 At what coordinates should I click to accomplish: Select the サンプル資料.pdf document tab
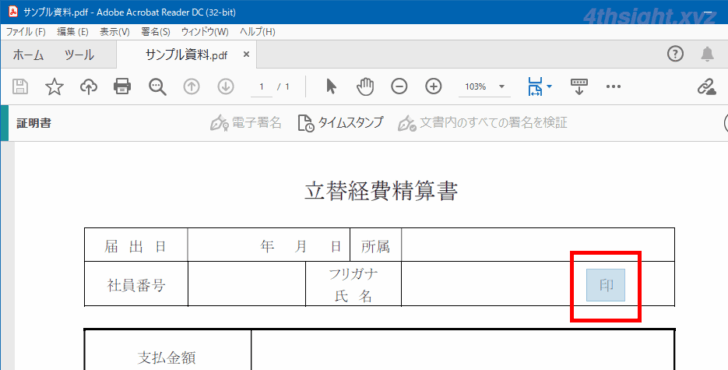186,55
